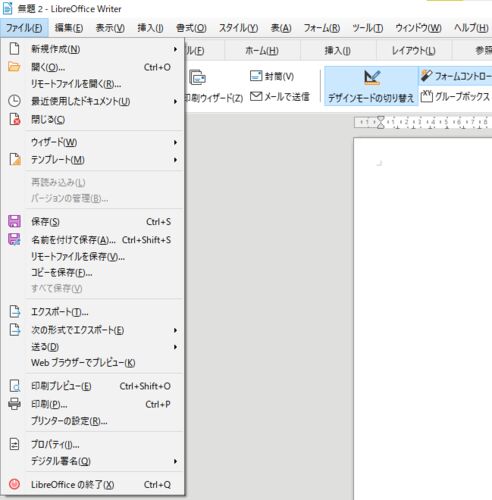492x500 pixels.
Task: Click the LibreOffice Writer document icon in title bar
Action: pyautogui.click(x=7, y=9)
